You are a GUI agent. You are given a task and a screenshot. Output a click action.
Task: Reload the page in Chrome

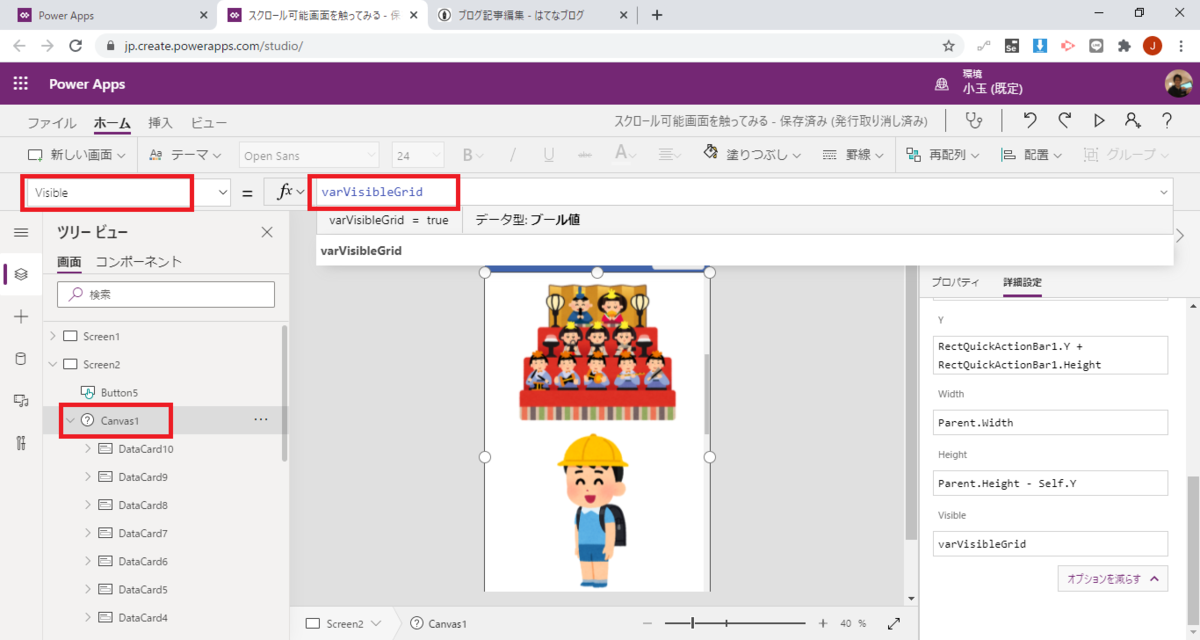[x=76, y=46]
